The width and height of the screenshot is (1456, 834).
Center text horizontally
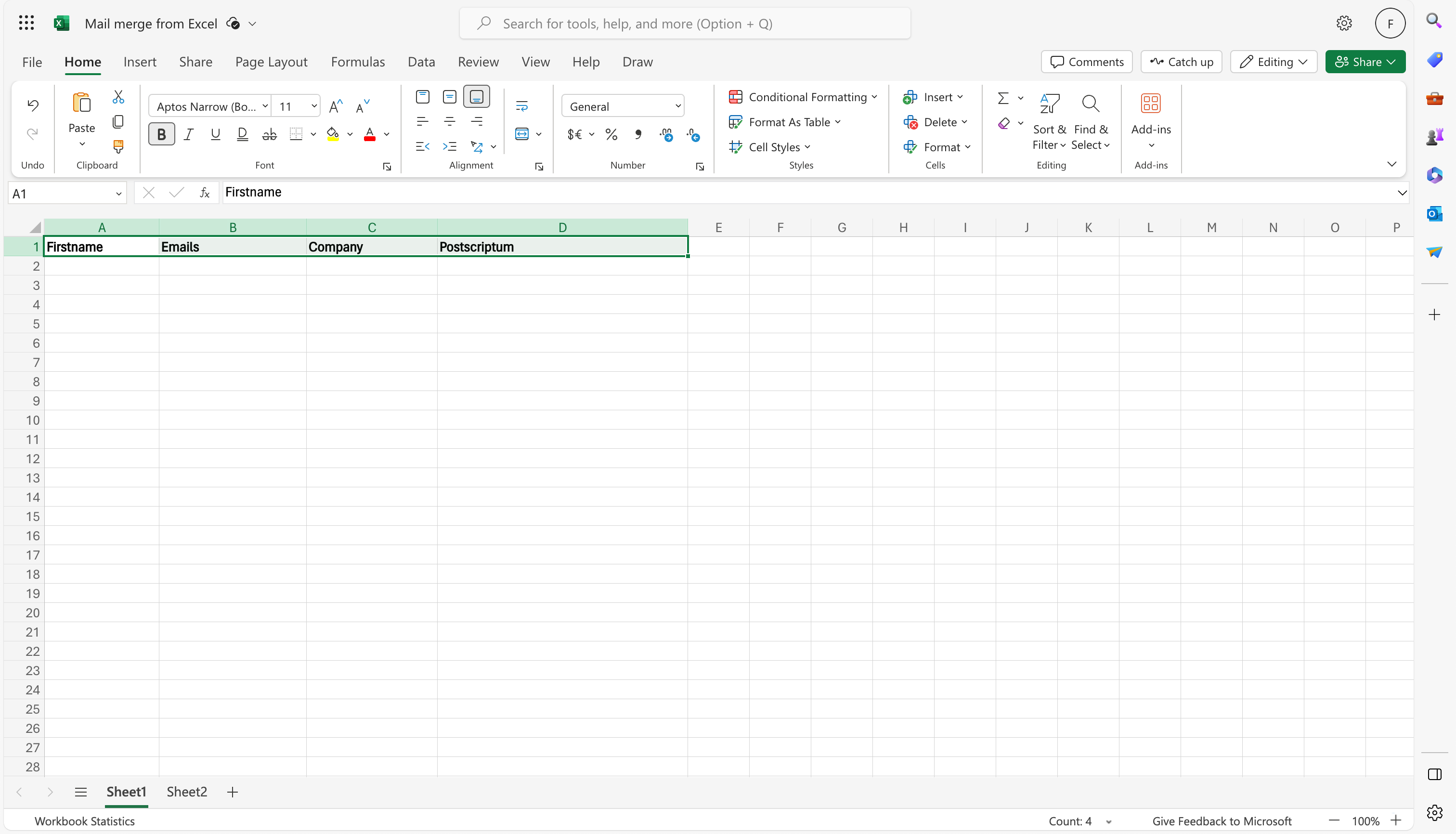tap(450, 121)
